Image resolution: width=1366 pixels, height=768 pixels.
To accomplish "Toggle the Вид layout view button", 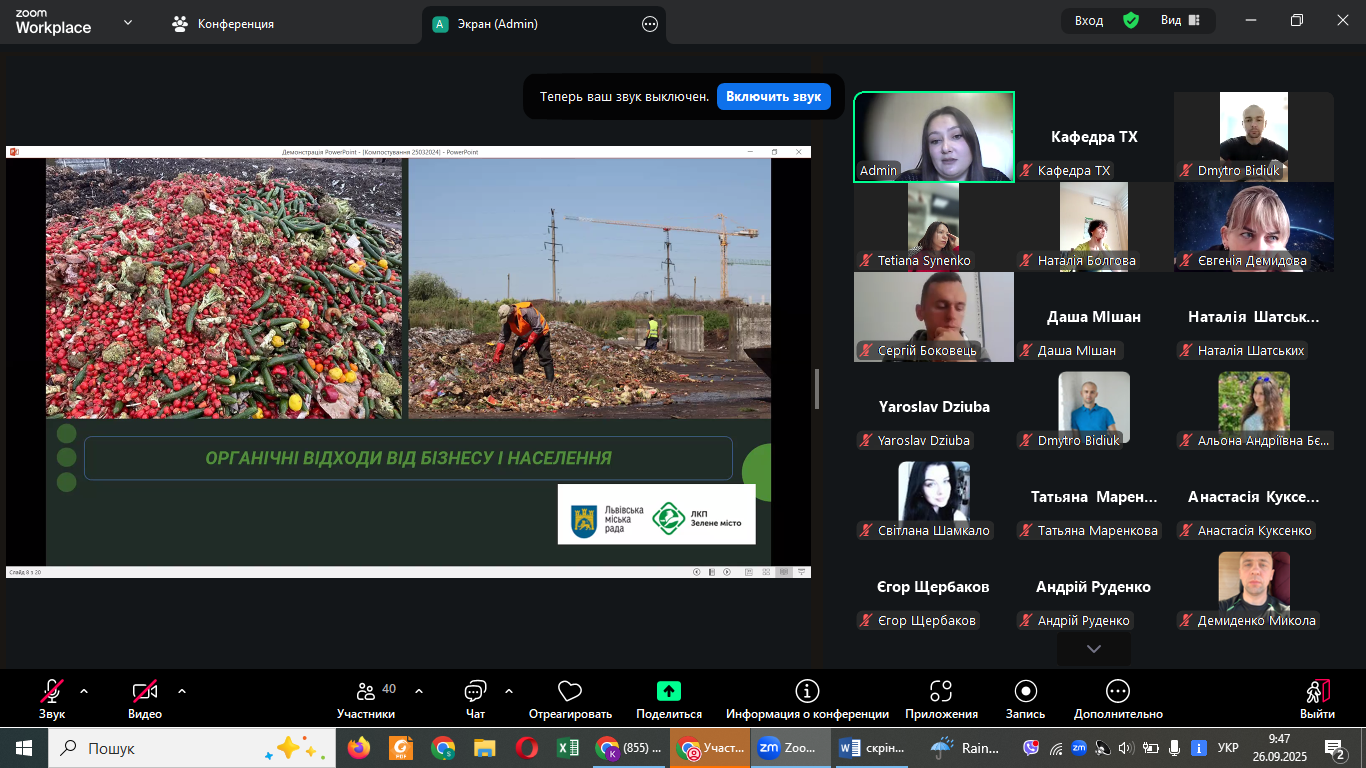I will point(1180,21).
